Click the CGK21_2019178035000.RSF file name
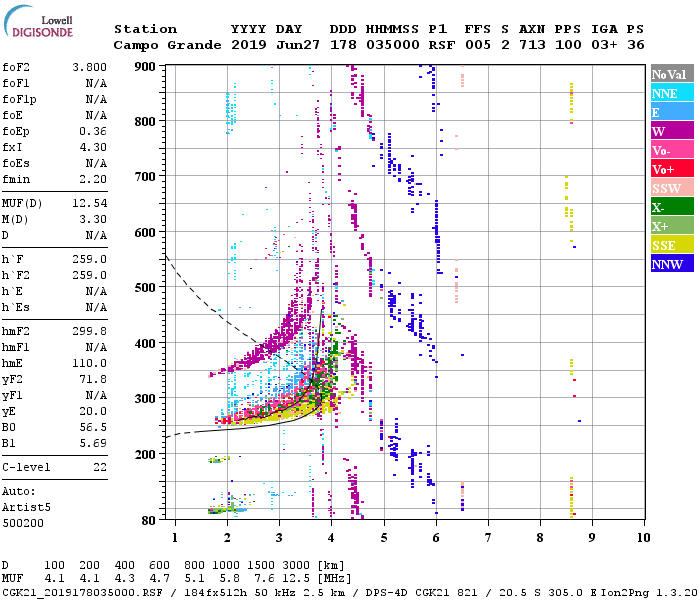The image size is (700, 600). pos(82,593)
